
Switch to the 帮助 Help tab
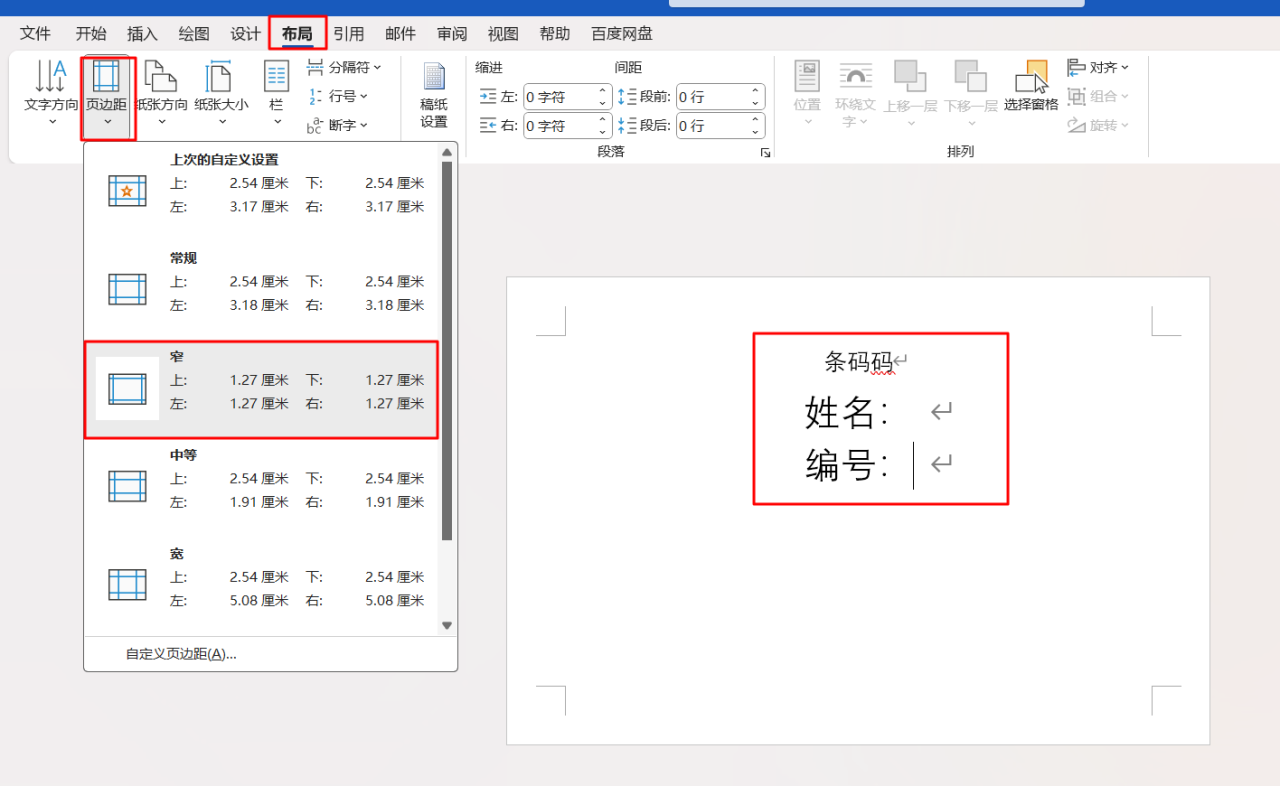point(555,34)
